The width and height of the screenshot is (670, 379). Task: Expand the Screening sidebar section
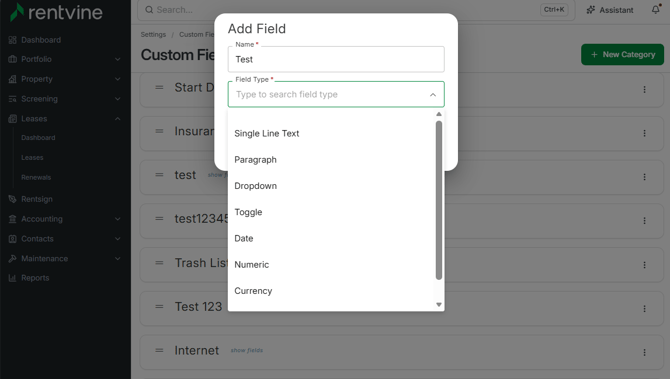118,99
